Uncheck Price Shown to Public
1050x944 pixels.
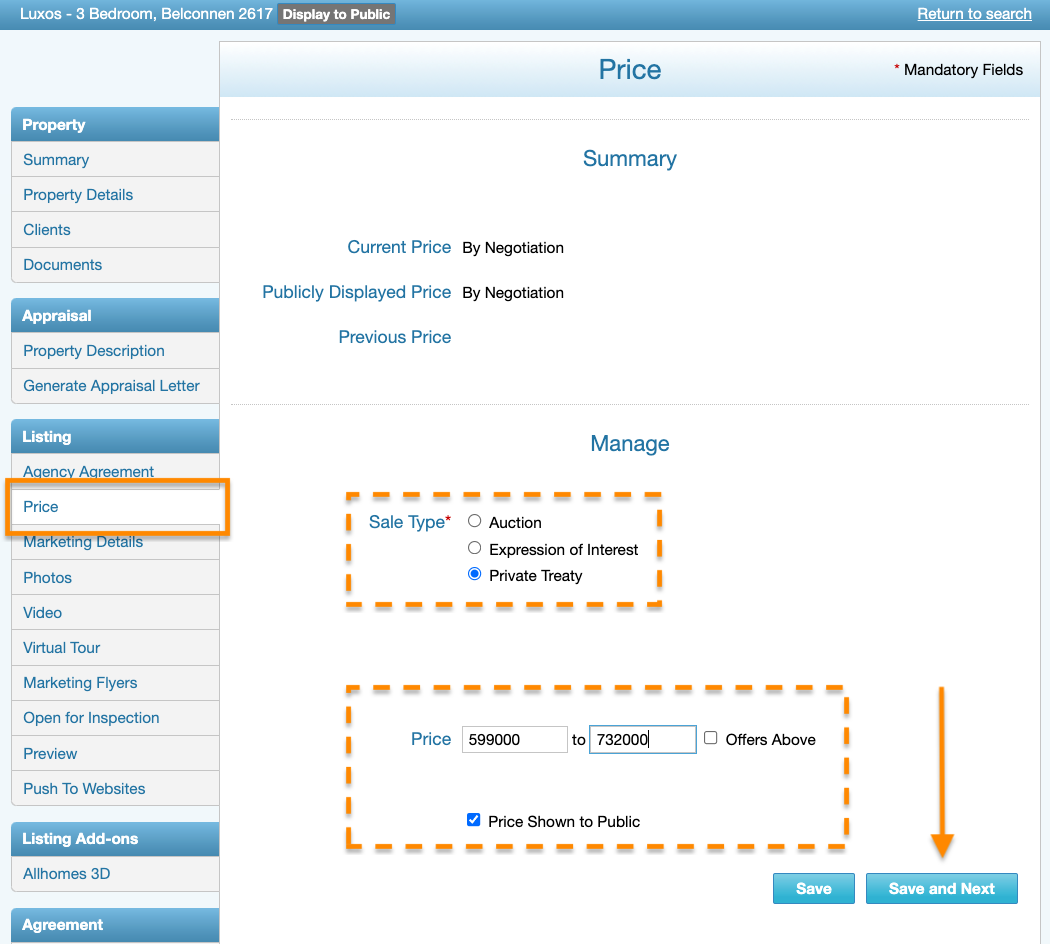pos(474,820)
